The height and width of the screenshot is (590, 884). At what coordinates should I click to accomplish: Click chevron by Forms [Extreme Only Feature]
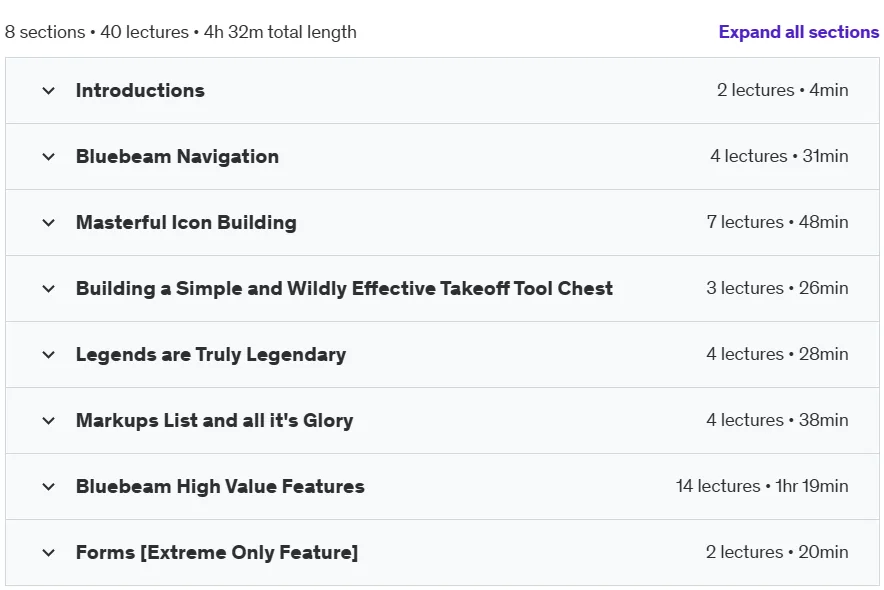(48, 552)
